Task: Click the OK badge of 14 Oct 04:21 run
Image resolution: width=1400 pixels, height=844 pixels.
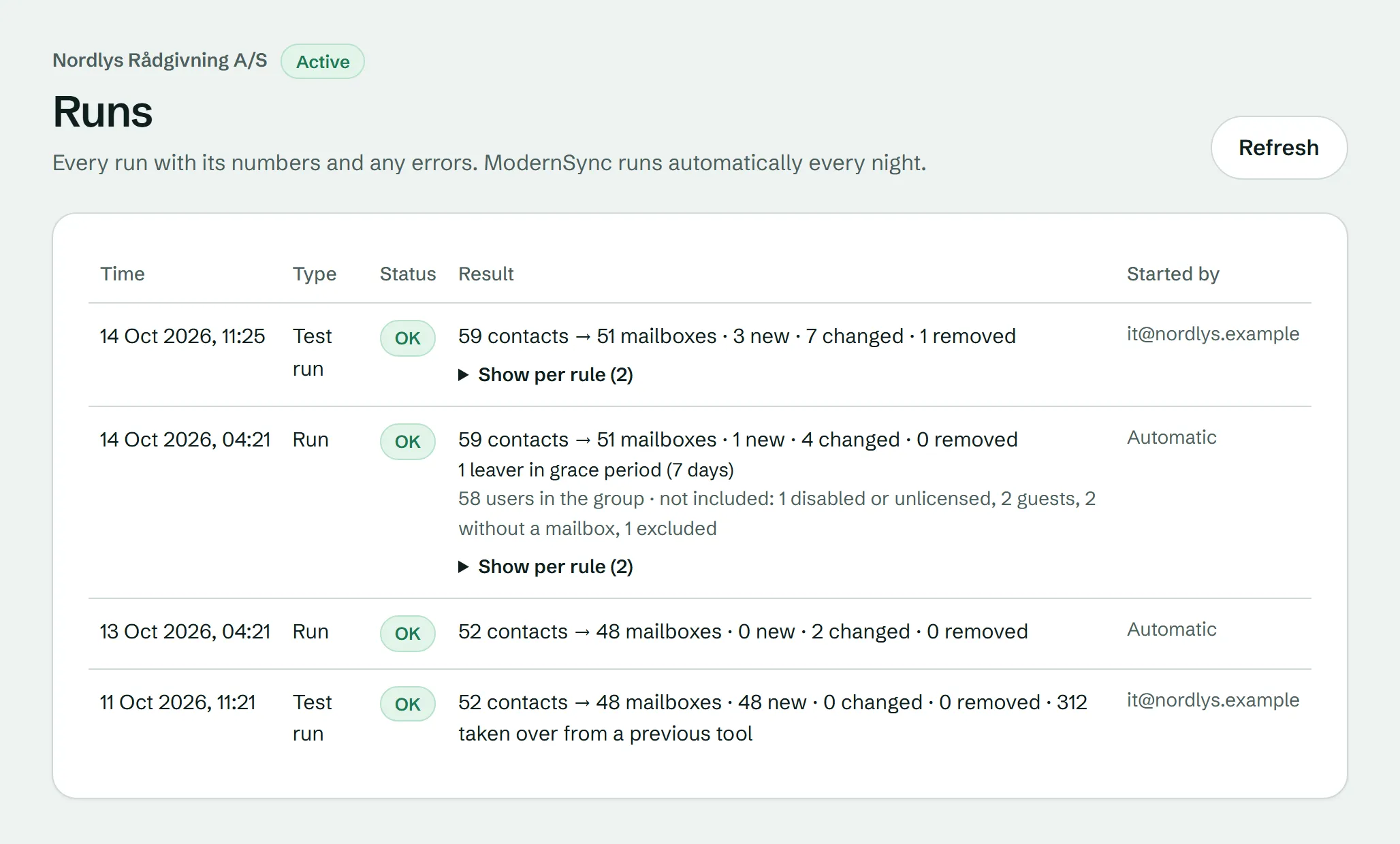Action: pos(407,442)
